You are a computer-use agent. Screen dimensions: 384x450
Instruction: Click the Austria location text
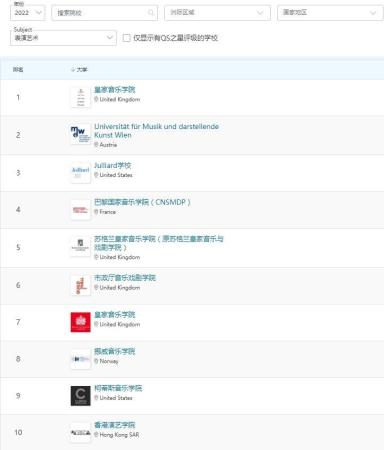click(x=108, y=145)
